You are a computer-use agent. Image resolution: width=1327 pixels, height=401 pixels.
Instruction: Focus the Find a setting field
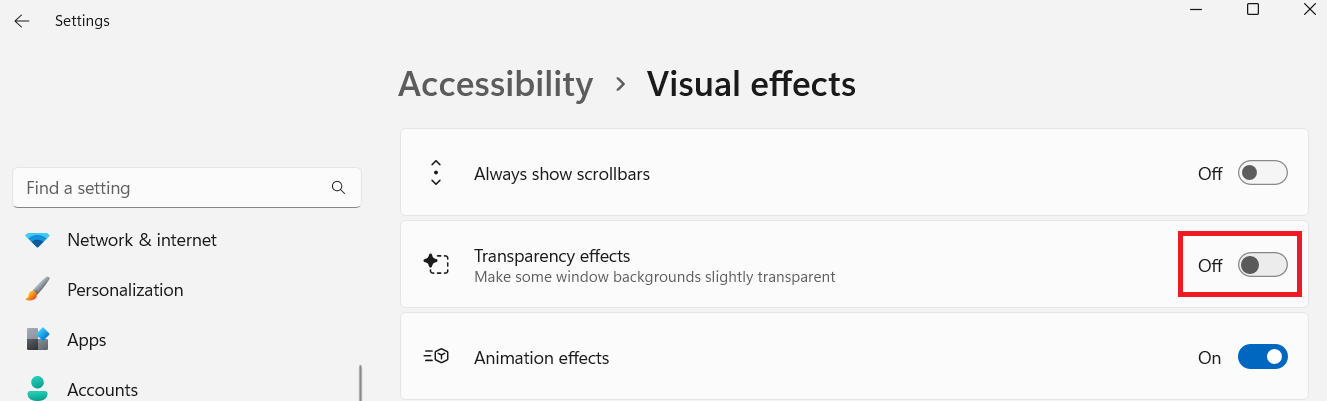pos(187,188)
